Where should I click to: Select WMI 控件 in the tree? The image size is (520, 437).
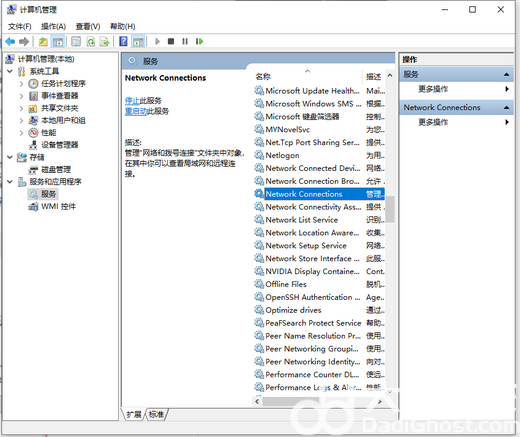point(59,206)
